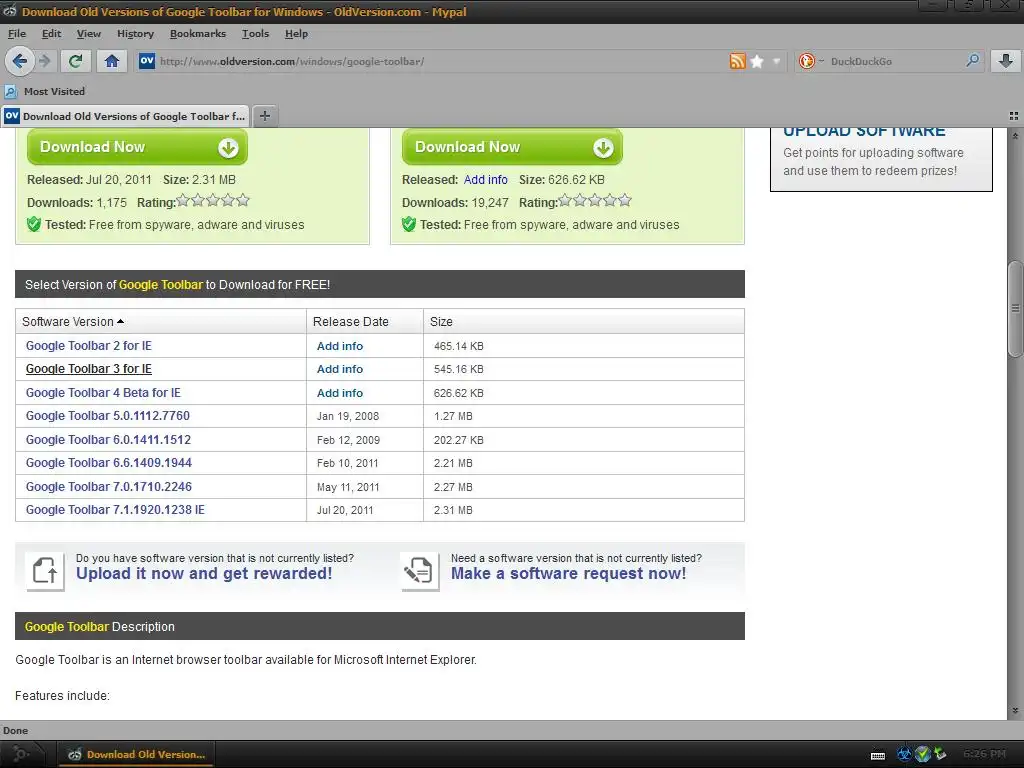Screen dimensions: 1024x768
Task: Click the right Download Now button
Action: pos(512,147)
